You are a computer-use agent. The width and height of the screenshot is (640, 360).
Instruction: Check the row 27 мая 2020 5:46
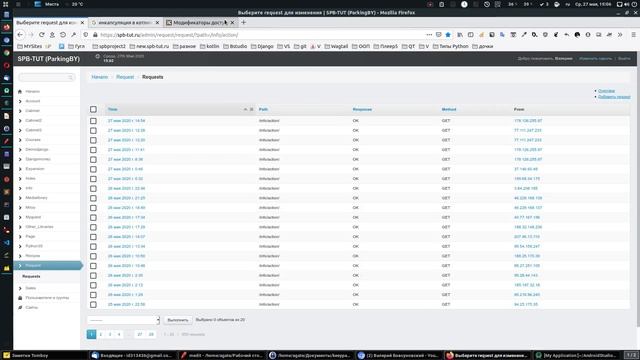[x=93, y=169]
